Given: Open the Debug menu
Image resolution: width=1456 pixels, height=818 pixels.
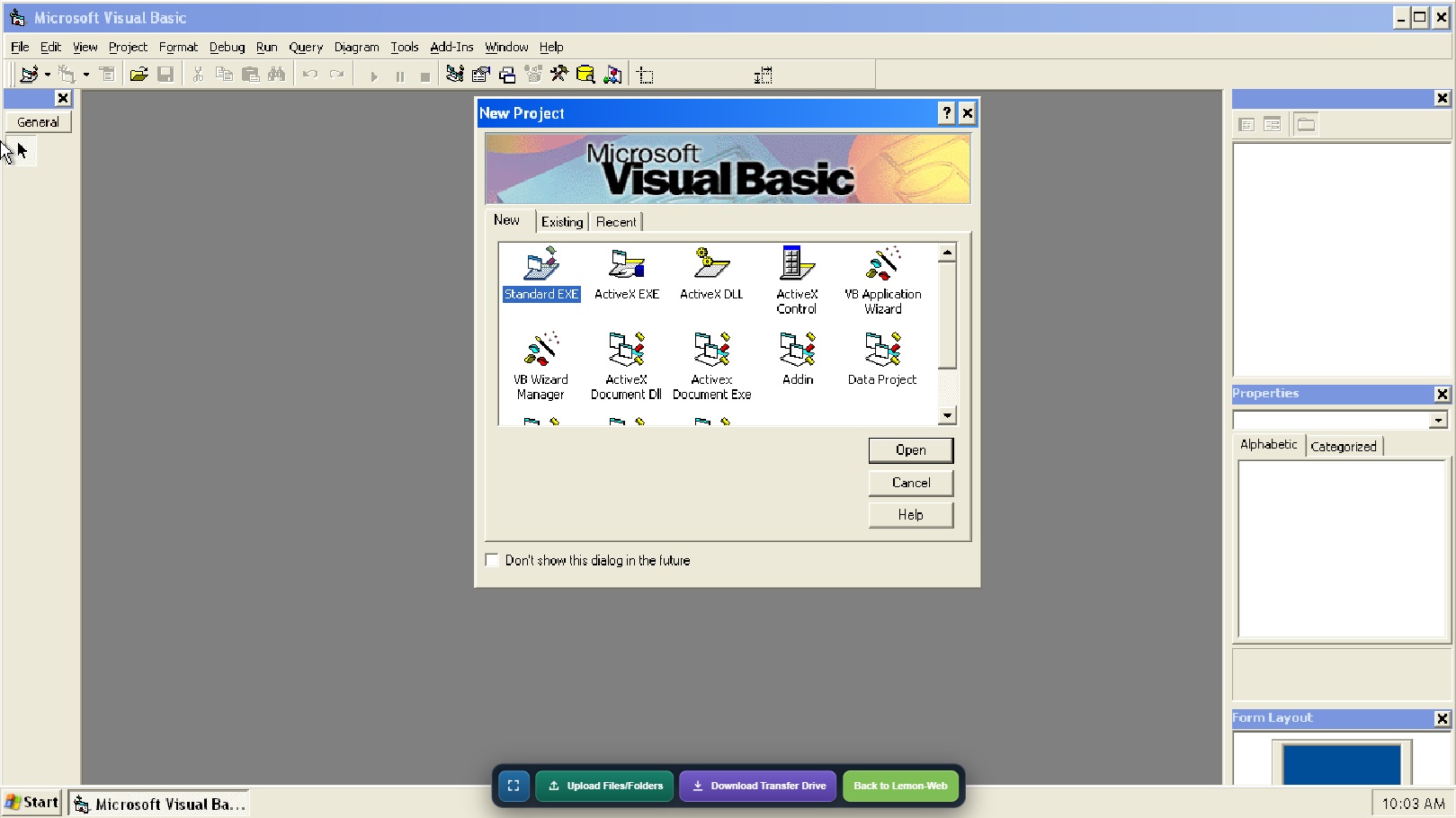Looking at the screenshot, I should (227, 47).
